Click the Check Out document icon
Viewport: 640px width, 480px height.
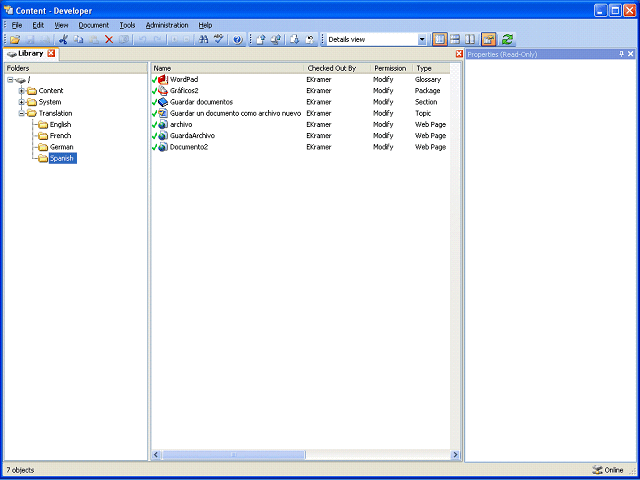pos(295,40)
